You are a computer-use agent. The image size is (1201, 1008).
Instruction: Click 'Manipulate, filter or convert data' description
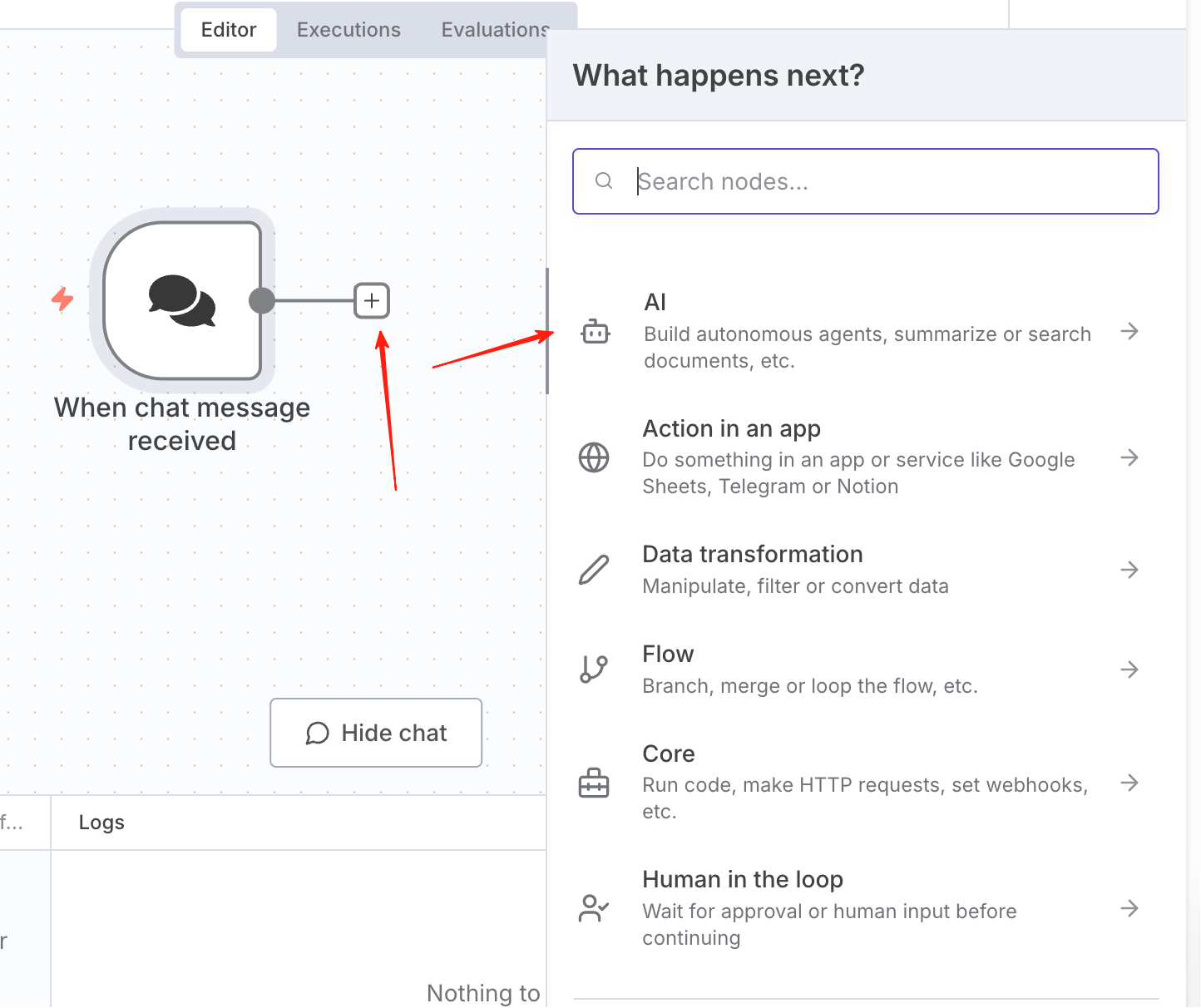point(795,586)
